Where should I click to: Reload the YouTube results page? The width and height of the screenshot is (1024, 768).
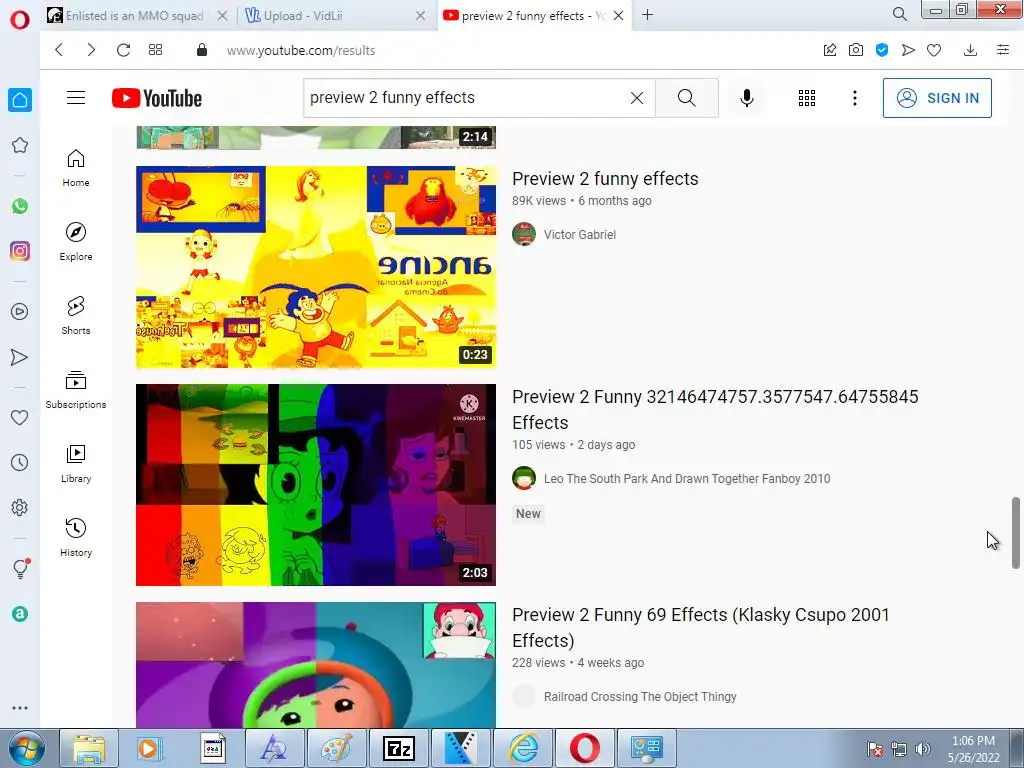(x=123, y=50)
